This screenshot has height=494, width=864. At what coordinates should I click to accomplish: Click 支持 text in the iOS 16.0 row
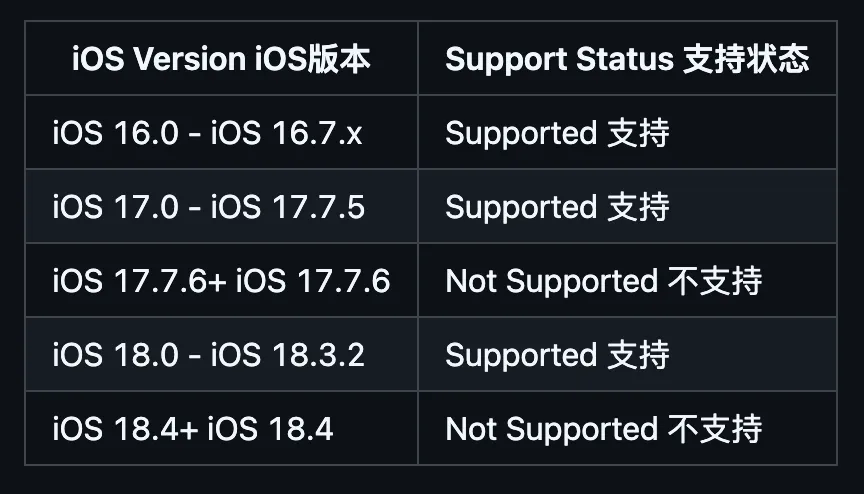coord(638,133)
